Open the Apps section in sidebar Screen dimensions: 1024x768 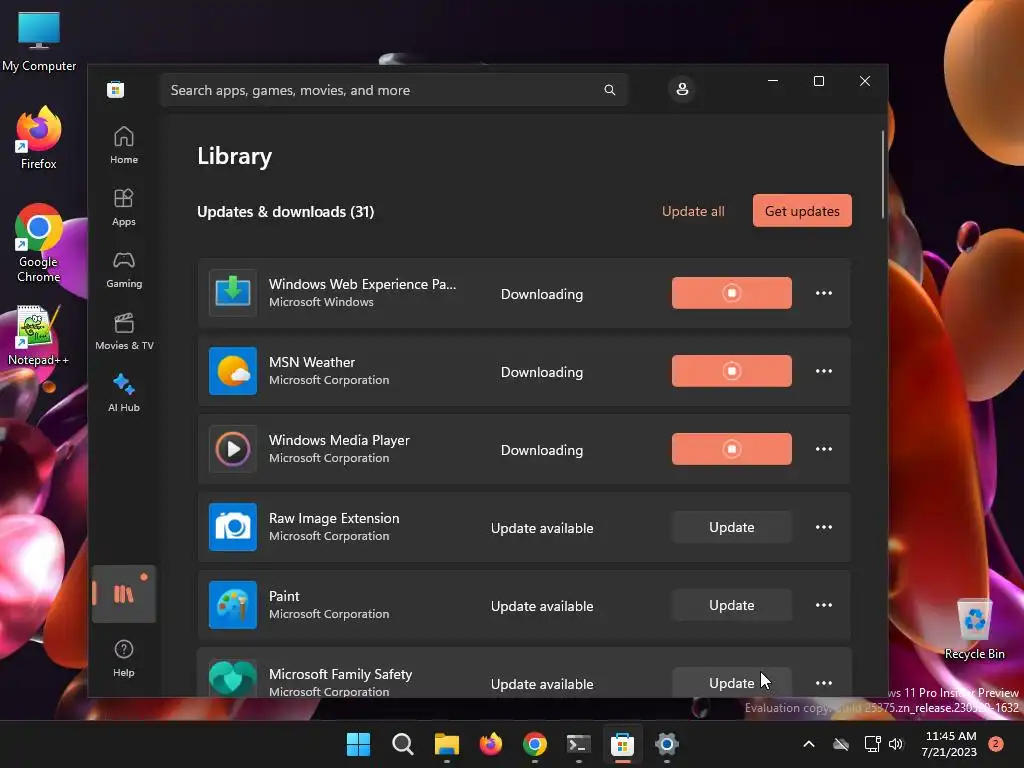(x=123, y=207)
